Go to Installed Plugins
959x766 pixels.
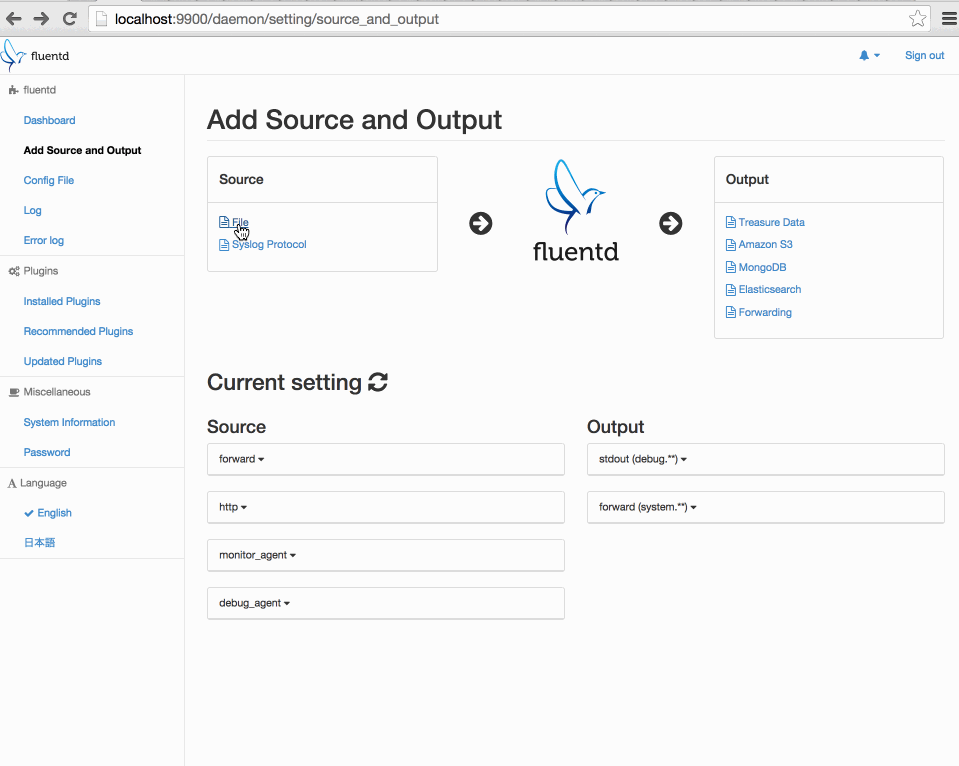coord(62,301)
